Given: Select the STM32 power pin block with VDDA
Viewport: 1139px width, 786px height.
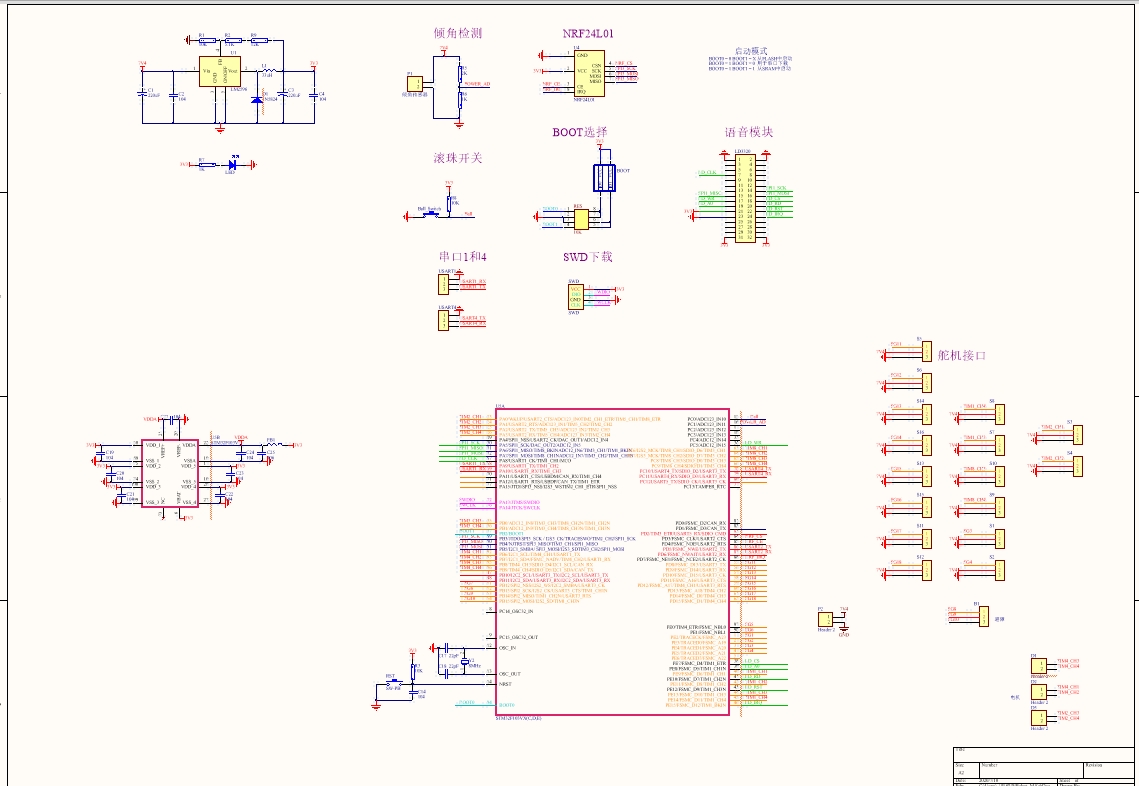Looking at the screenshot, I should 169,473.
